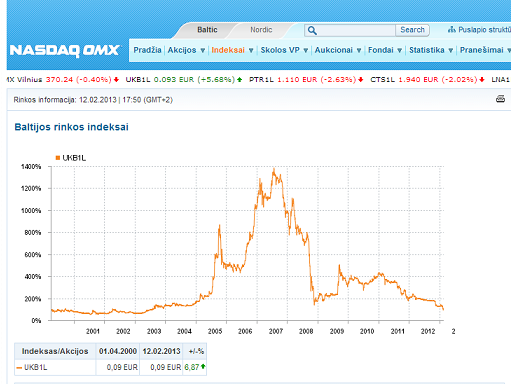Viewport: 511px width, 384px height.
Task: Click the Rinkos informacija timestamp text
Action: 93,100
